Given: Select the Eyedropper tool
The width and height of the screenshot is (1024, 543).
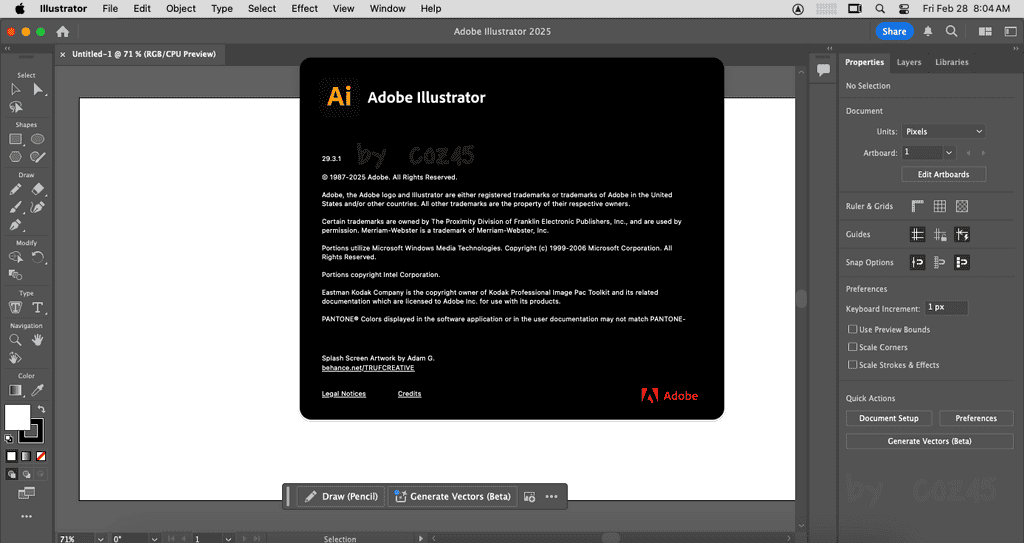Looking at the screenshot, I should 38,390.
